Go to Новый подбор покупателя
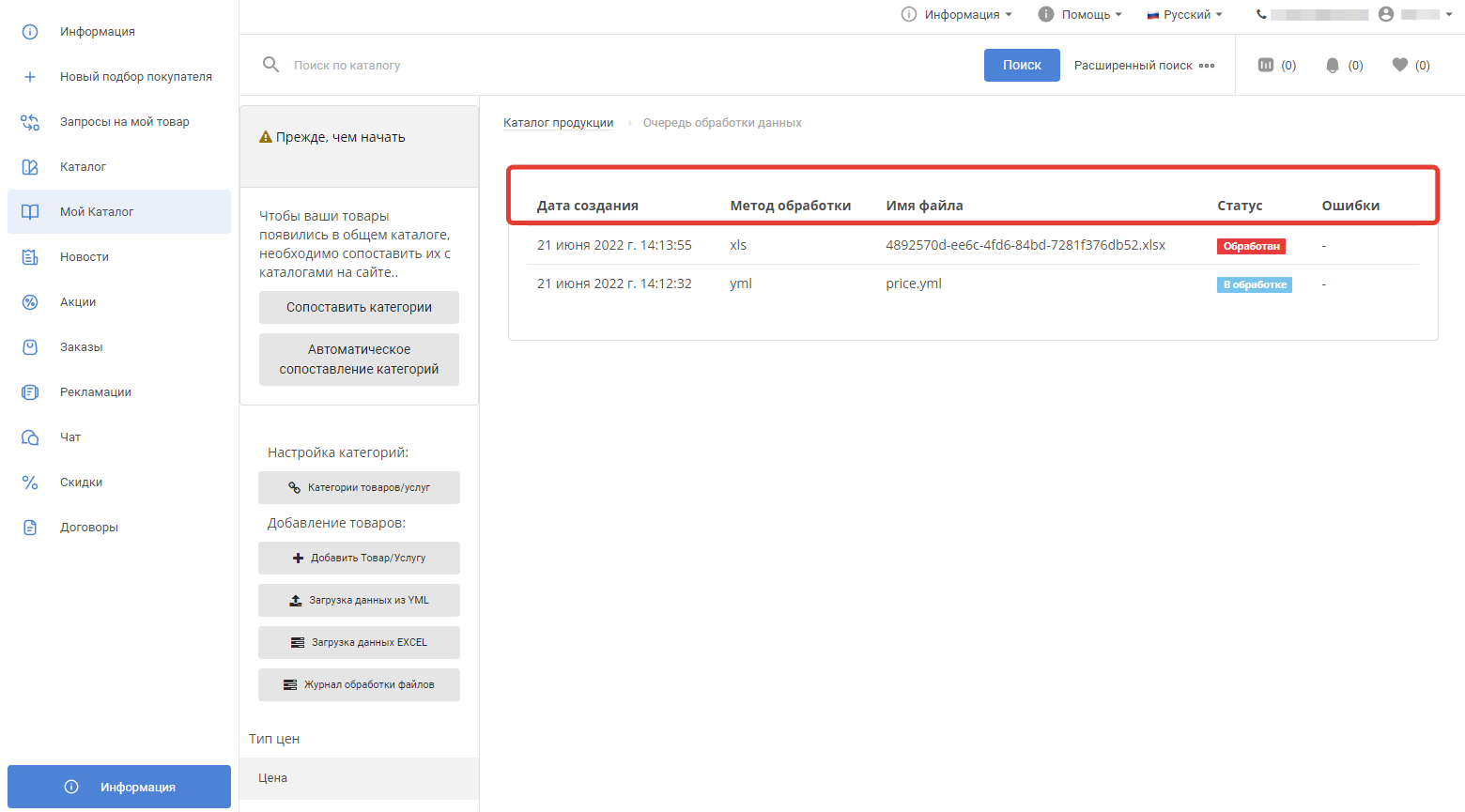This screenshot has width=1465, height=812. pyautogui.click(x=135, y=76)
